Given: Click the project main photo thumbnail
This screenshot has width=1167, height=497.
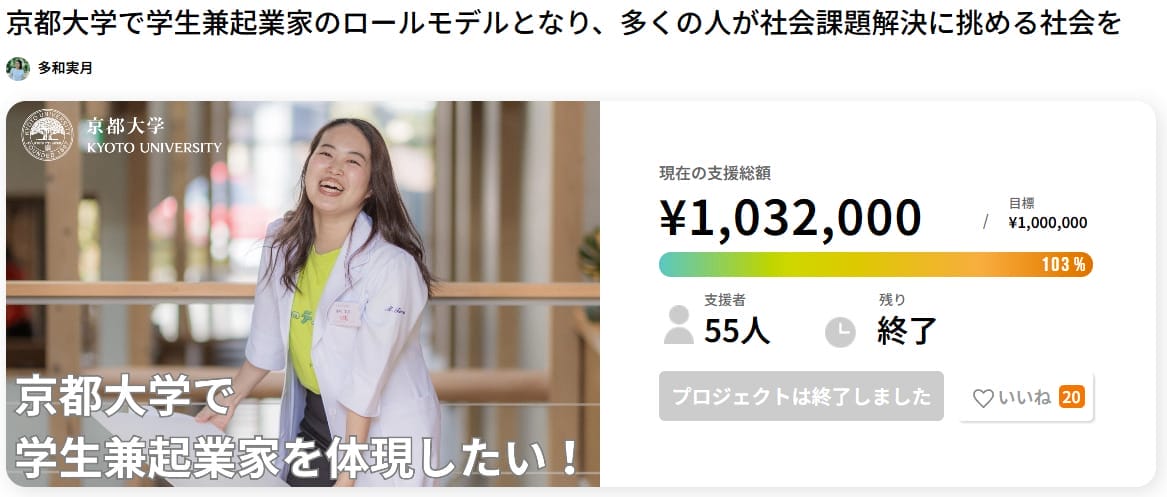Looking at the screenshot, I should (303, 294).
